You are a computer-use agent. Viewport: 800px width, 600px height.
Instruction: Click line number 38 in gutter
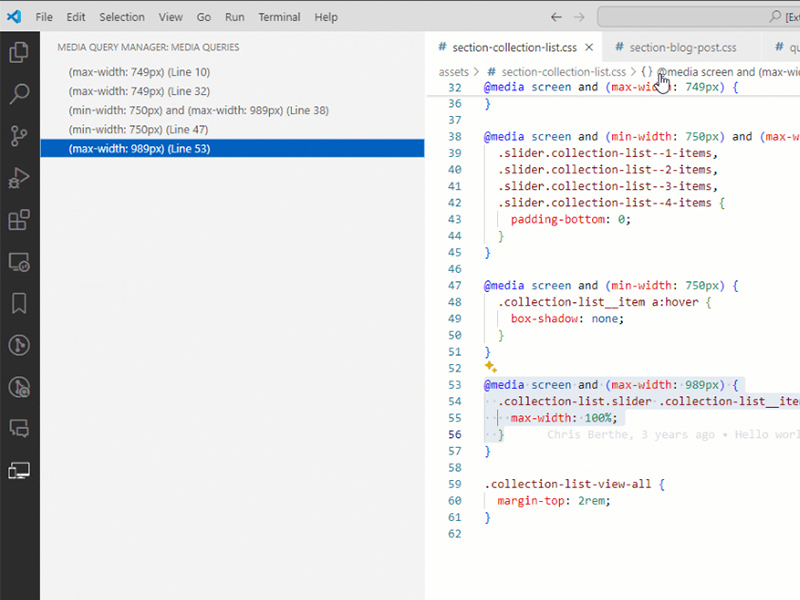454,137
